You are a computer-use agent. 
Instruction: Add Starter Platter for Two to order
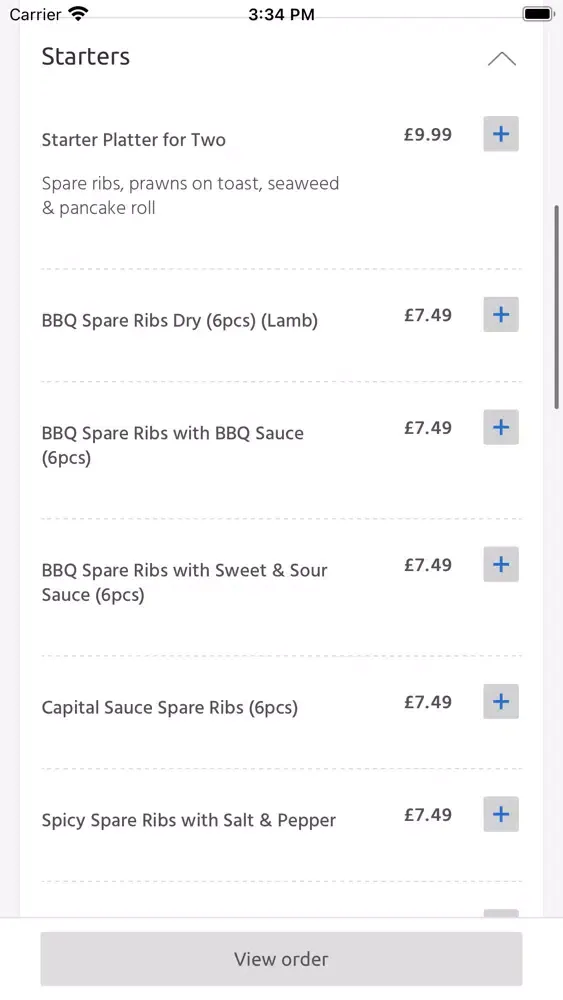[501, 134]
